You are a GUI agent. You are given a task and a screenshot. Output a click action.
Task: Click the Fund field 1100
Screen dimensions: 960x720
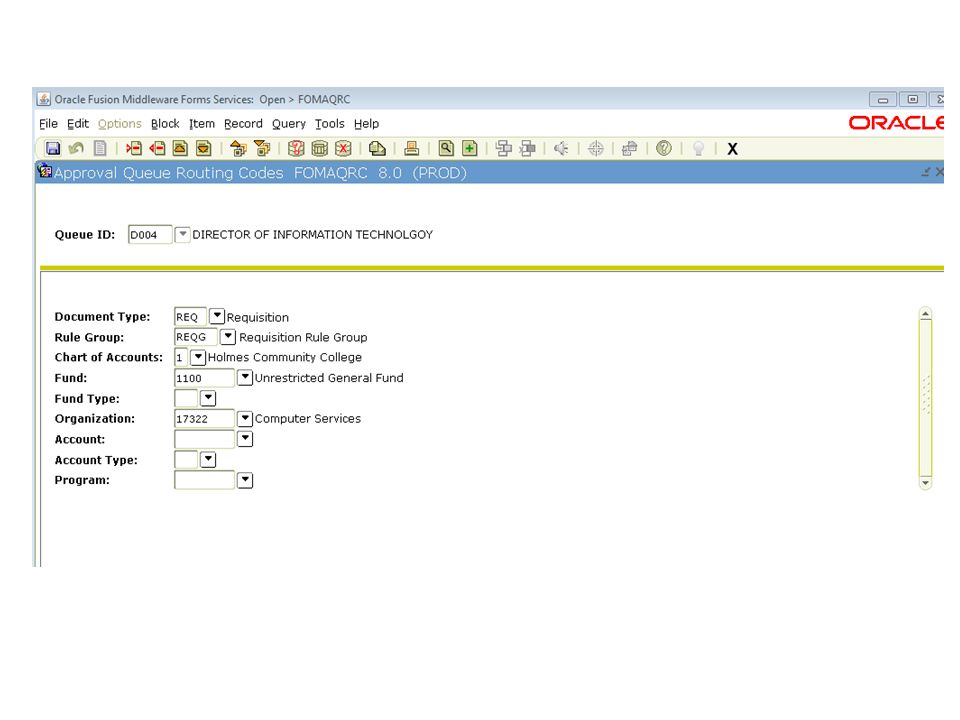click(x=204, y=378)
